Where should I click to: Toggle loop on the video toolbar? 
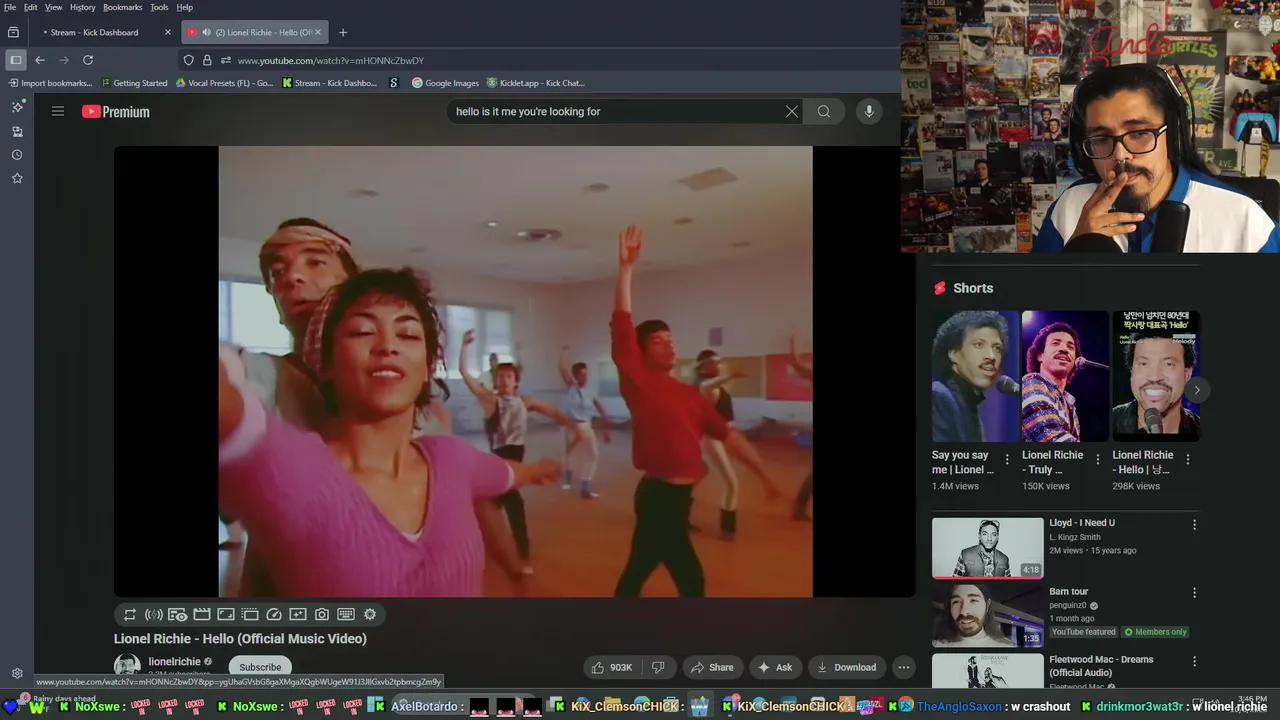tap(130, 614)
